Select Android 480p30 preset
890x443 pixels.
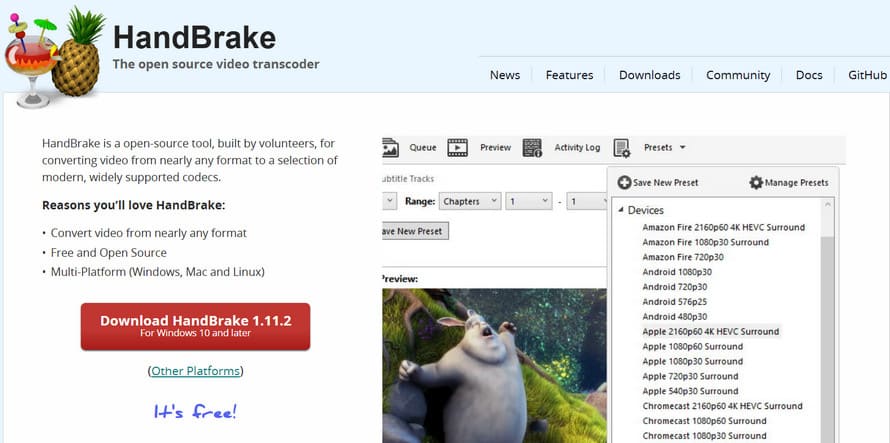[x=675, y=316]
